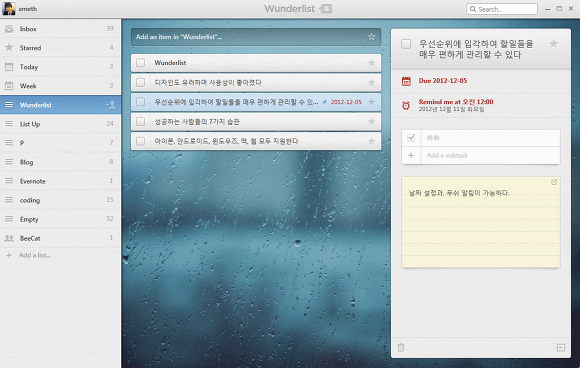Select the List Up list
580x368 pixels.
coord(60,124)
